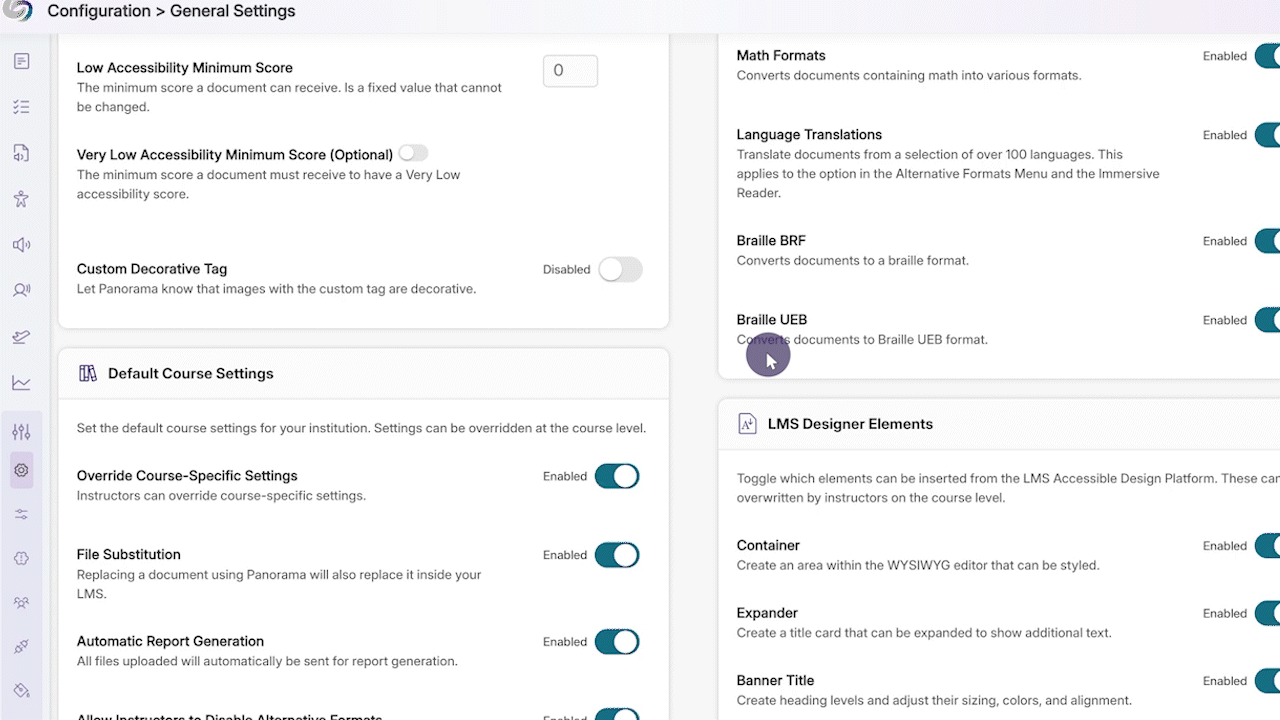
Task: Open the line chart analytics icon
Action: (21, 383)
